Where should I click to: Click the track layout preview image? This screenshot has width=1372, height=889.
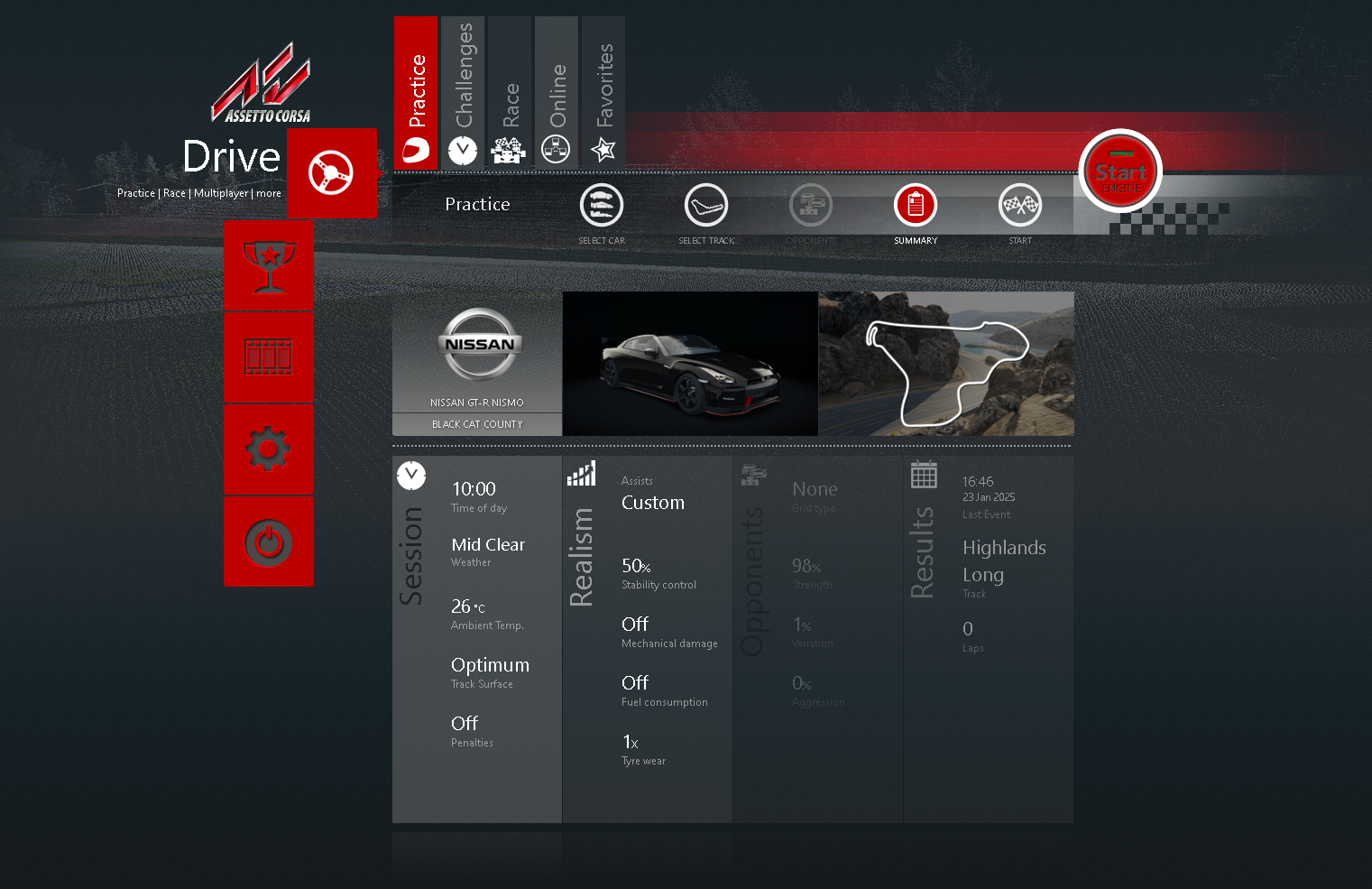coord(946,364)
